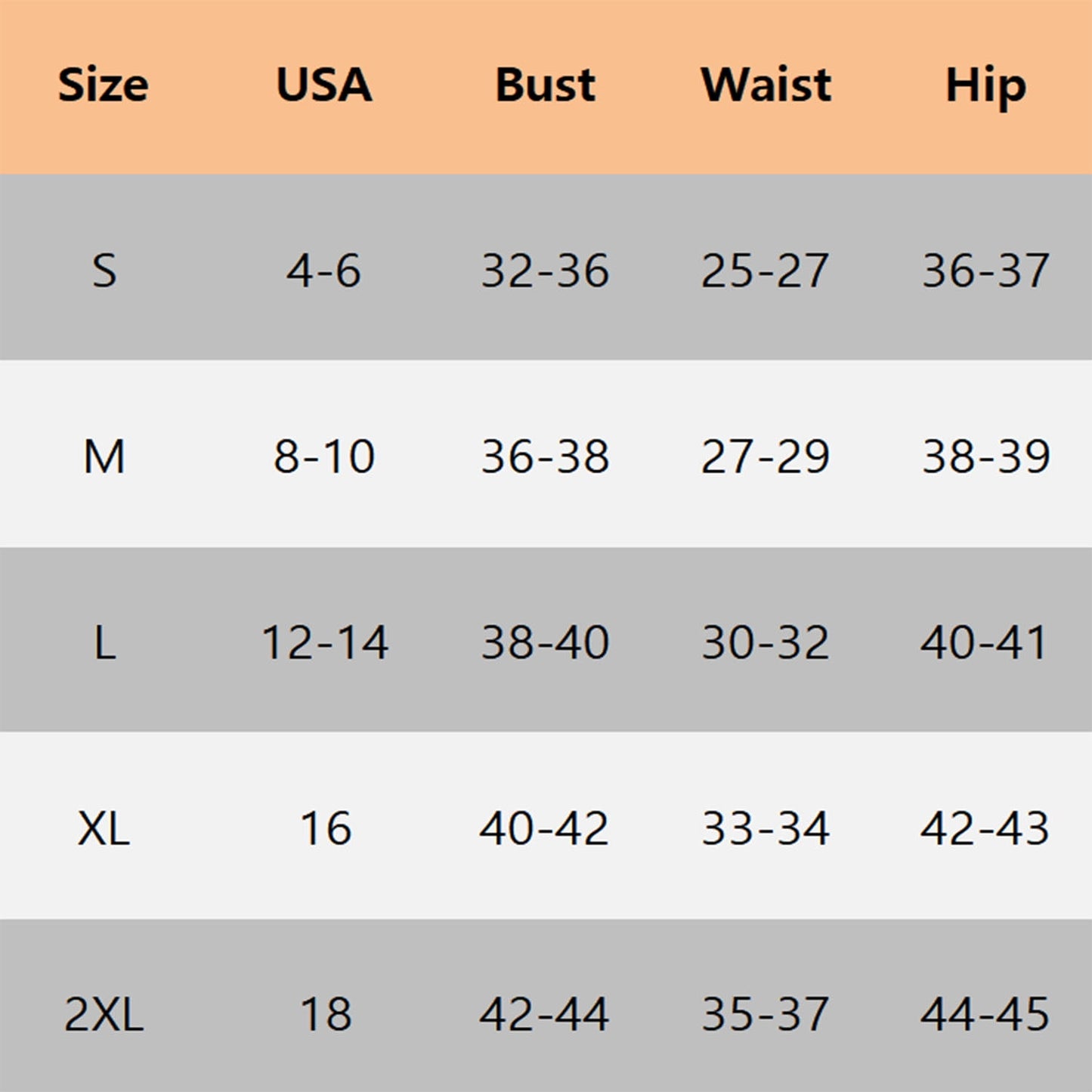
Task: Select the S size cell
Action: click(104, 271)
